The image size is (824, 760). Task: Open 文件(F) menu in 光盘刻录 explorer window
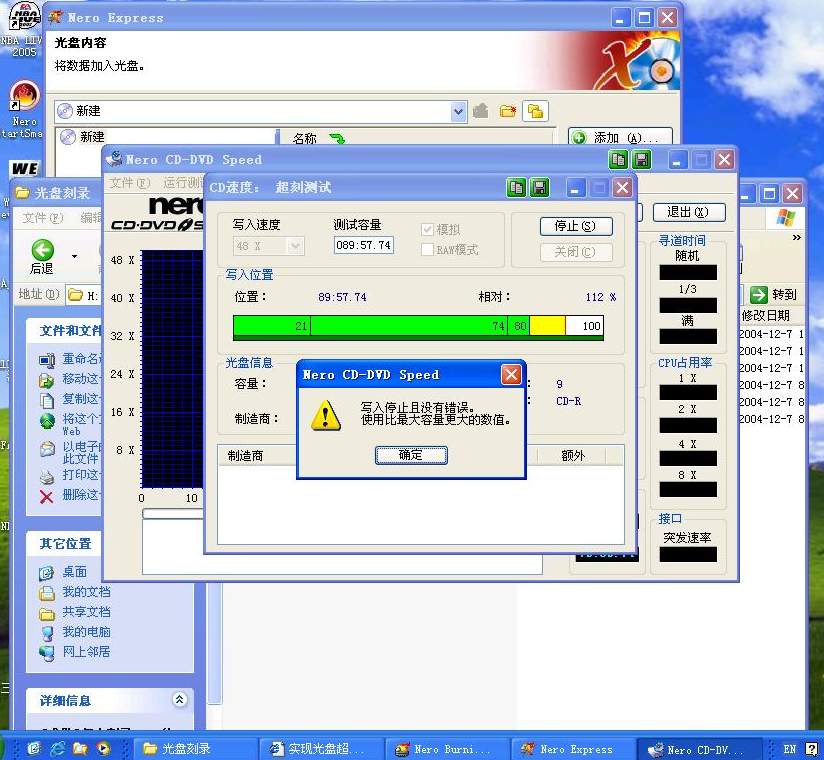coord(43,218)
